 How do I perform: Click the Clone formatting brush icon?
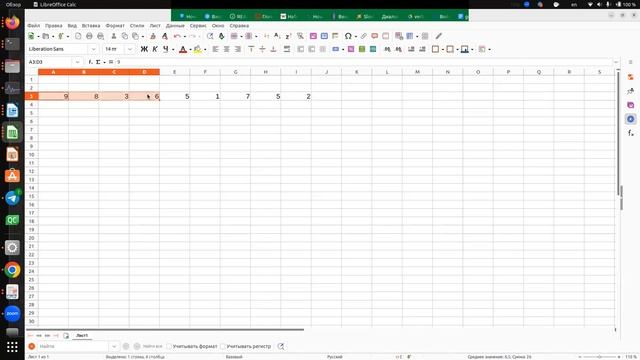click(153, 36)
